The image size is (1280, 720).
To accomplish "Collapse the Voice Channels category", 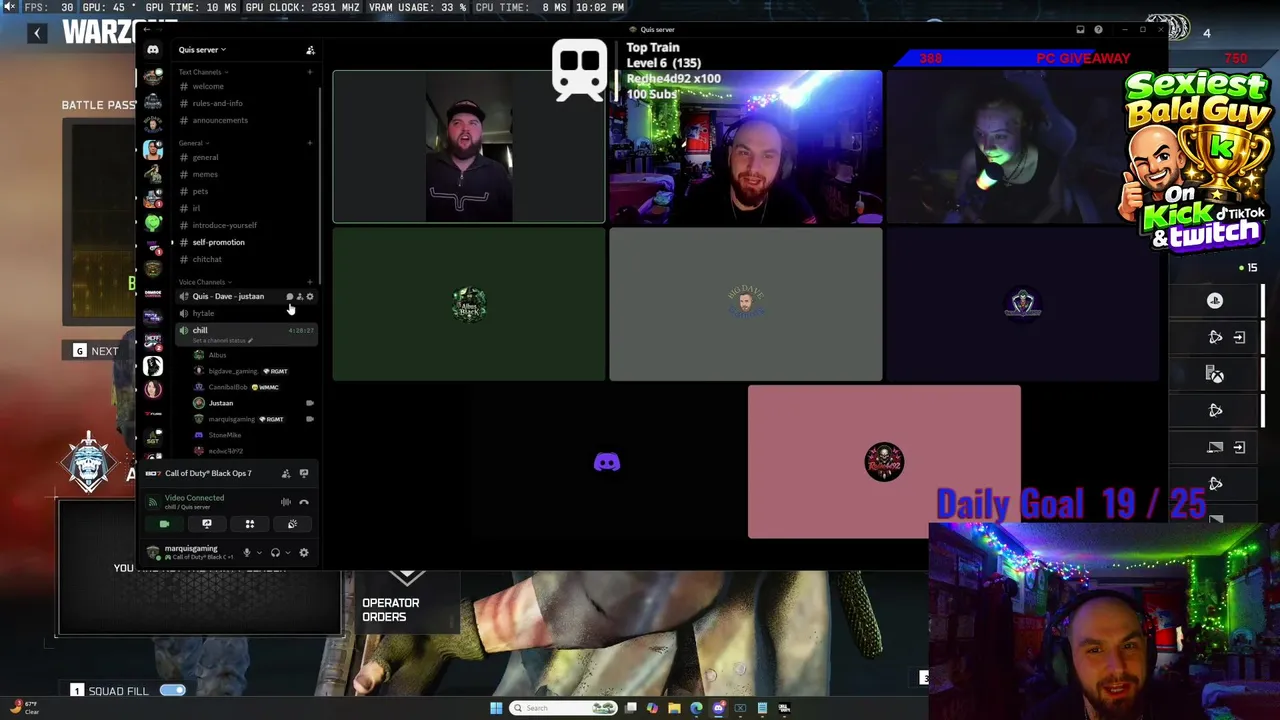I will tap(204, 282).
